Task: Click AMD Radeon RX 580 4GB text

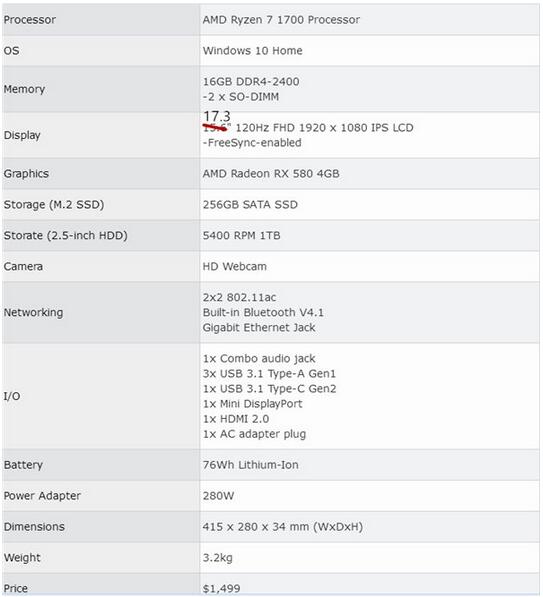Action: coord(271,174)
